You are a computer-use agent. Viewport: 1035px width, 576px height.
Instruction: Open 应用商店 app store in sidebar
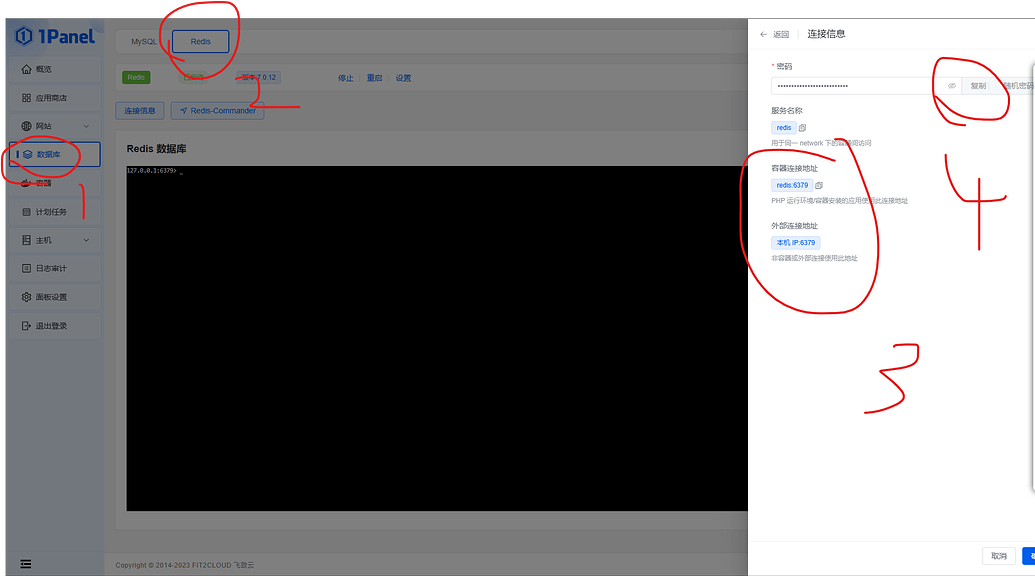click(x=49, y=98)
